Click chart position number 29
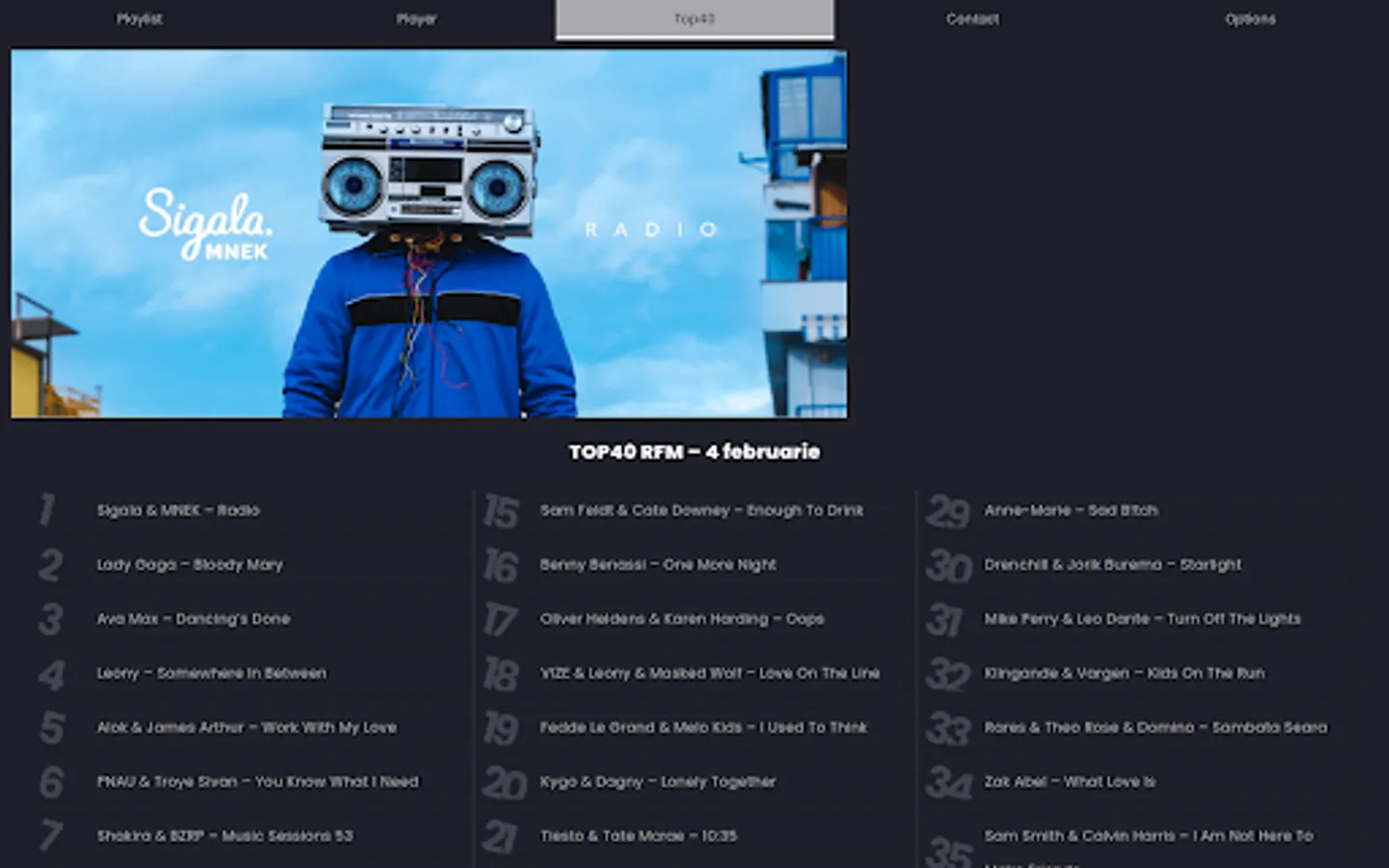The height and width of the screenshot is (868, 1389). pyautogui.click(x=947, y=511)
